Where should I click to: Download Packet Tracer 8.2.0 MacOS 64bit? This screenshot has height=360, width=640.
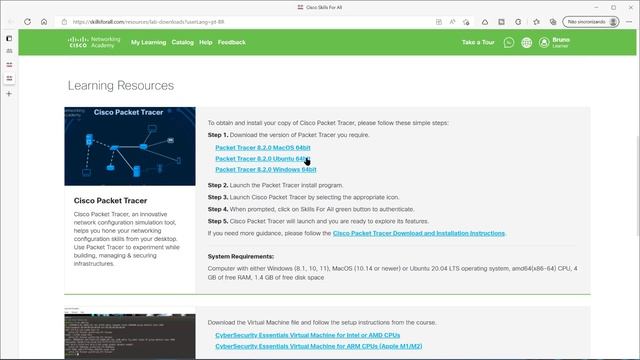point(263,147)
